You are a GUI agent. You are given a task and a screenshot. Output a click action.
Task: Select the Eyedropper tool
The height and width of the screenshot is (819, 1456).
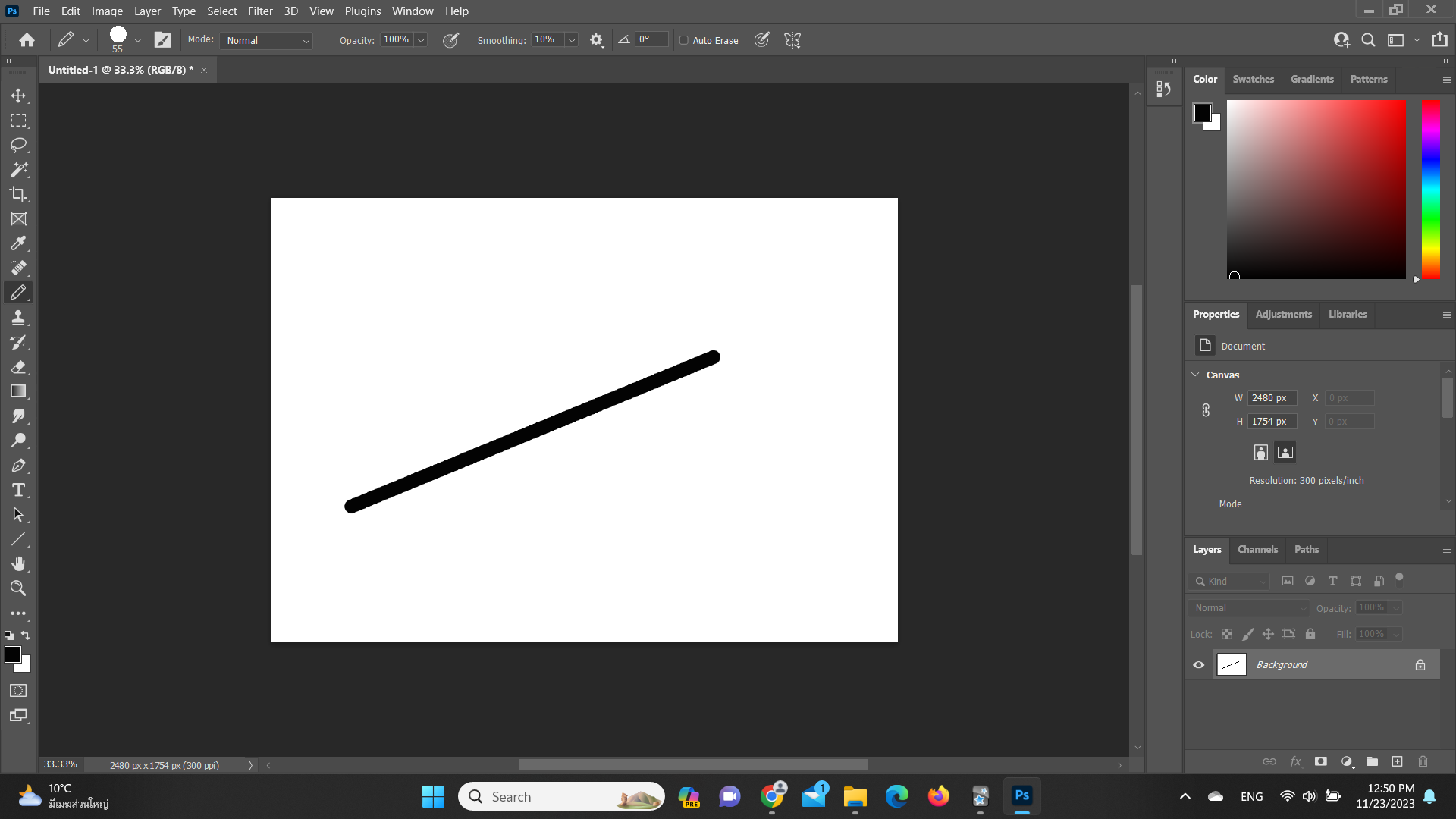(x=18, y=243)
